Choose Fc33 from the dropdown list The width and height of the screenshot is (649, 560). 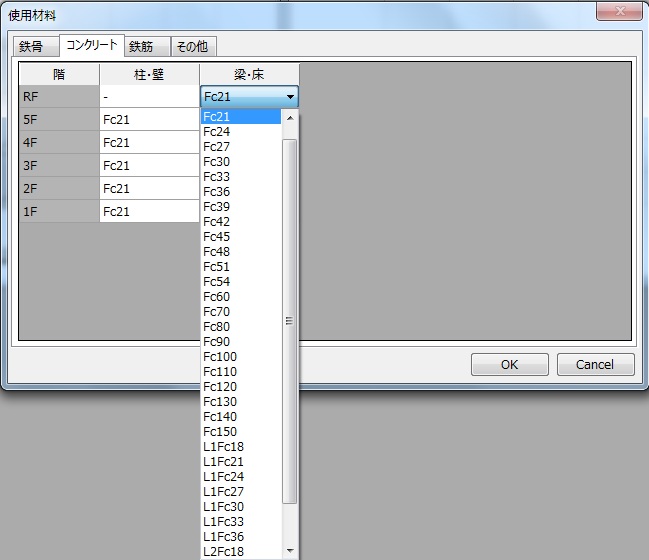[241, 177]
